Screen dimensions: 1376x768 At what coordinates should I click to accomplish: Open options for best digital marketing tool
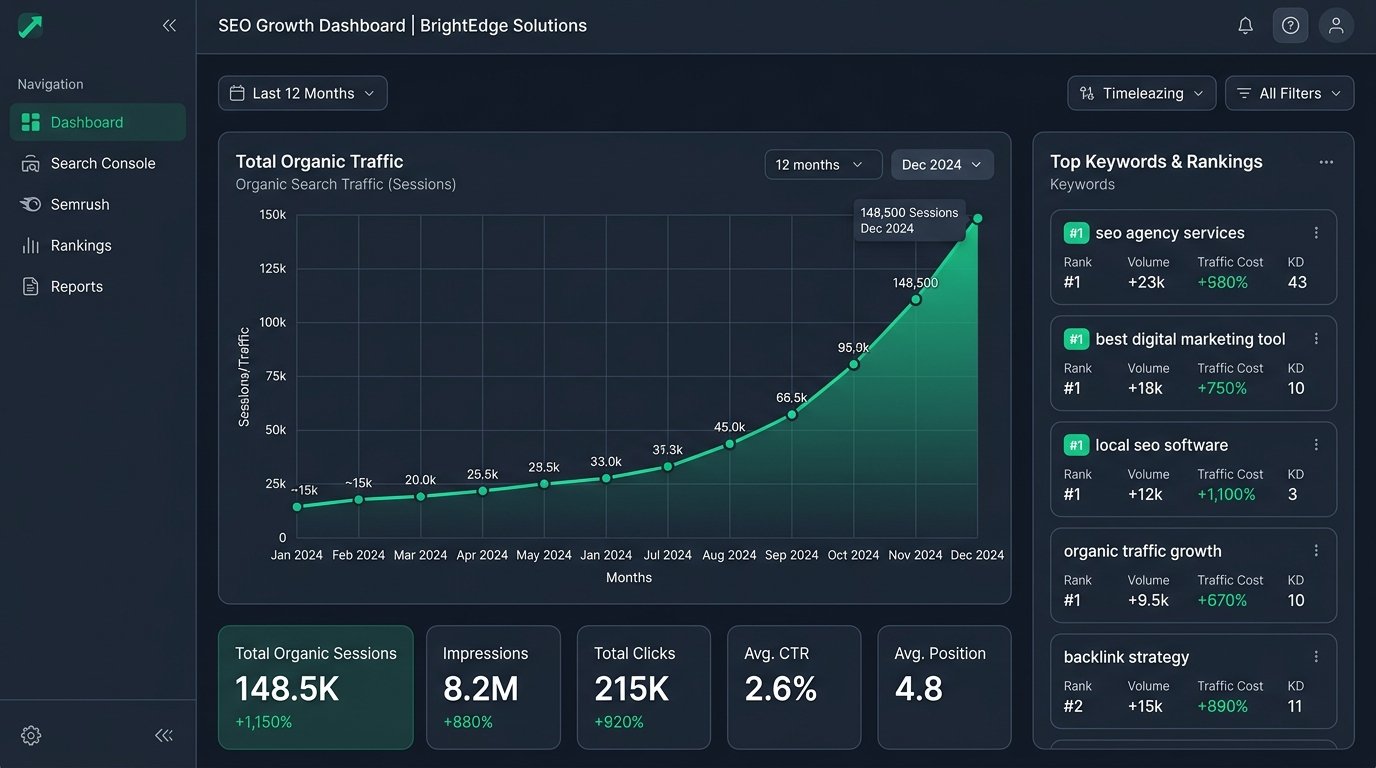tap(1316, 339)
